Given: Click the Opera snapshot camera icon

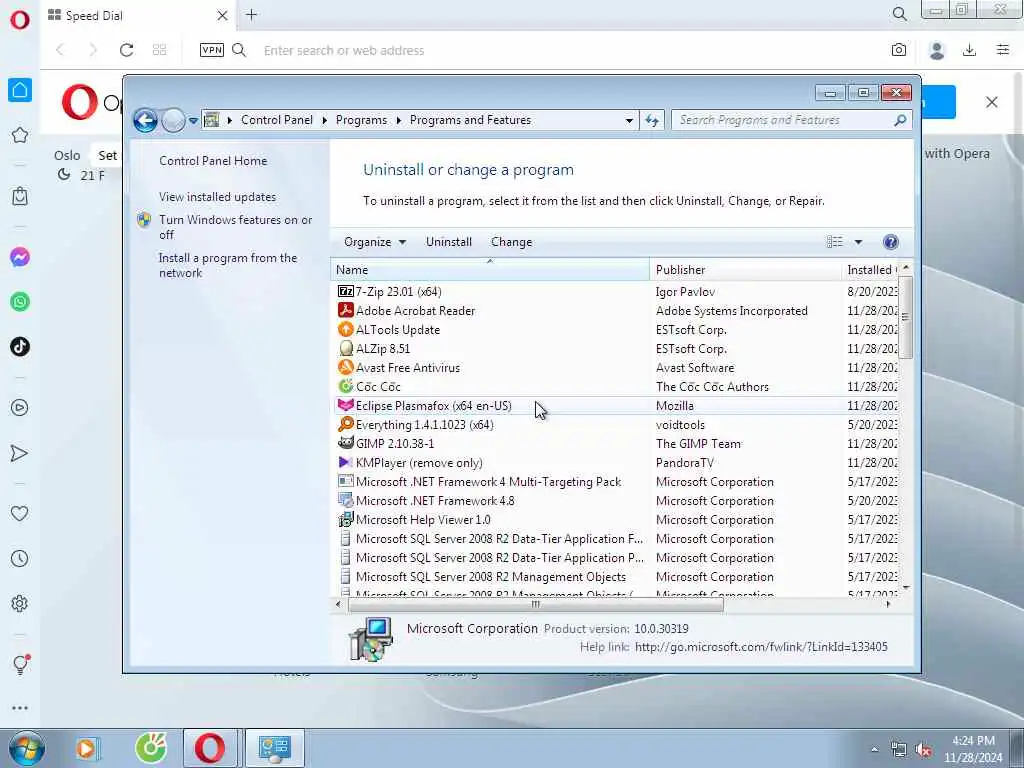Looking at the screenshot, I should [899, 50].
